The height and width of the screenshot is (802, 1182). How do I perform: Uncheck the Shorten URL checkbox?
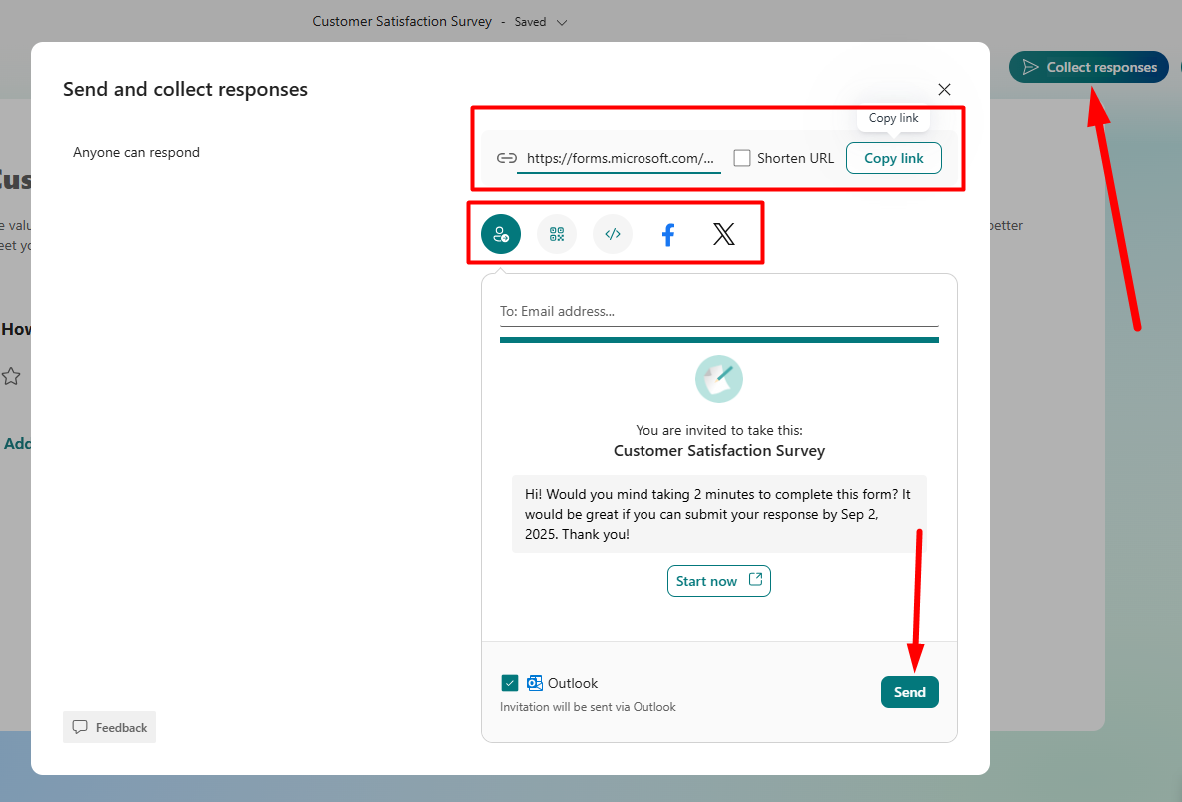click(x=741, y=157)
